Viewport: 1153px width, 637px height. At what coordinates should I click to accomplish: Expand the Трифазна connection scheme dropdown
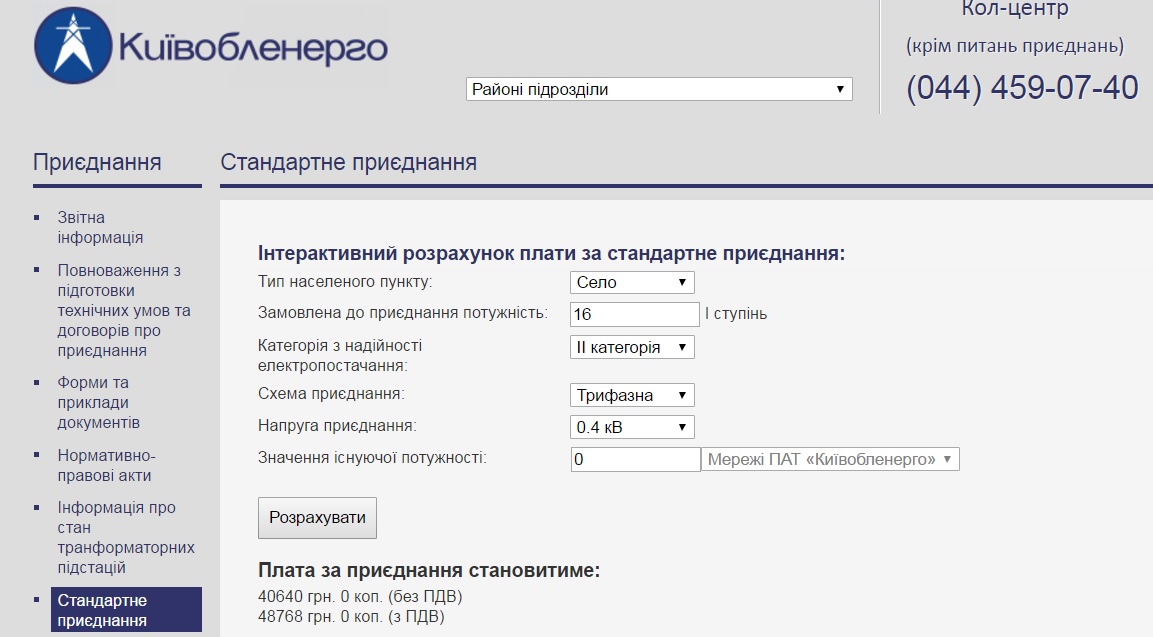click(632, 395)
